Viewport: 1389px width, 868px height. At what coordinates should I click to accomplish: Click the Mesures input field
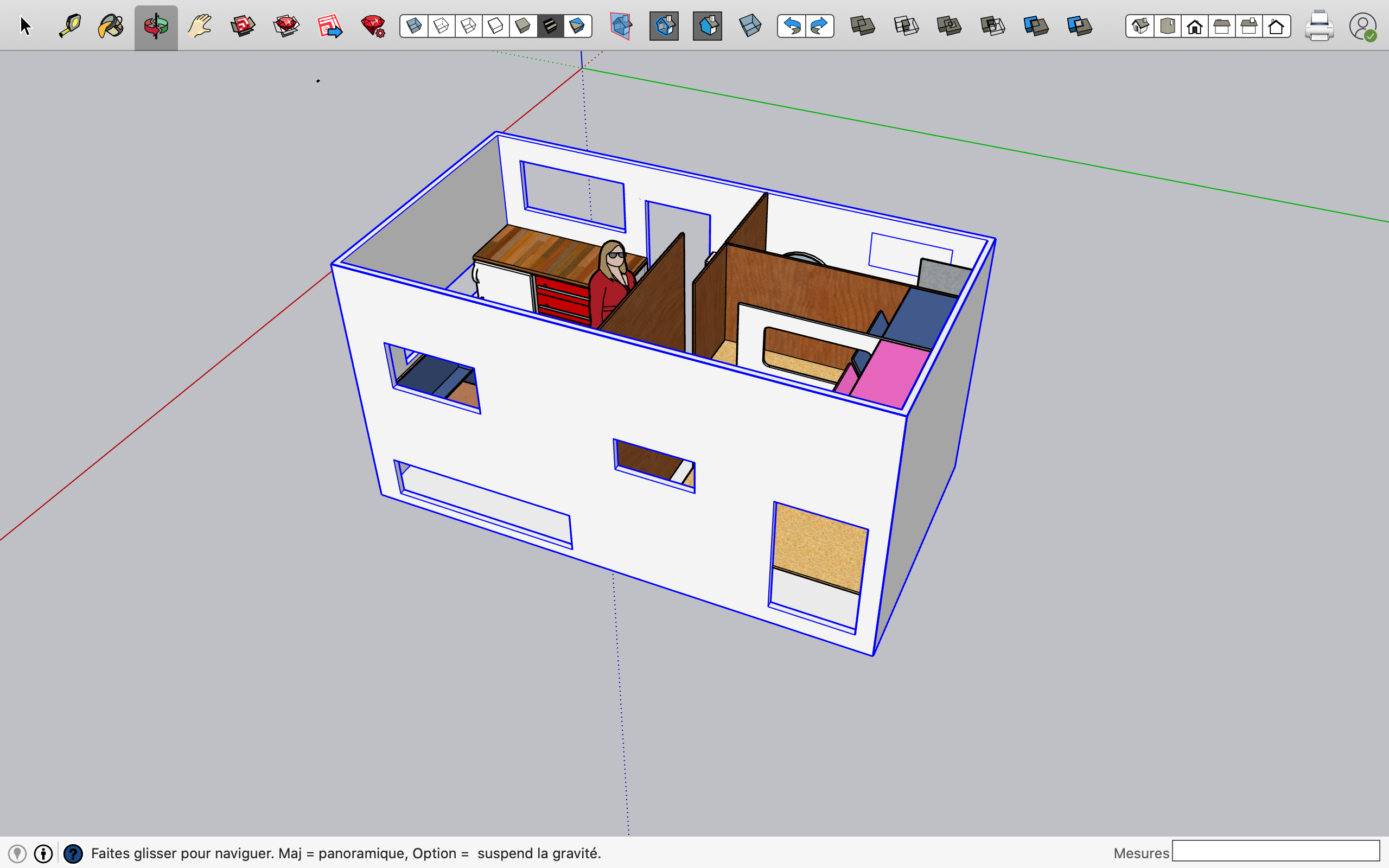click(x=1276, y=851)
